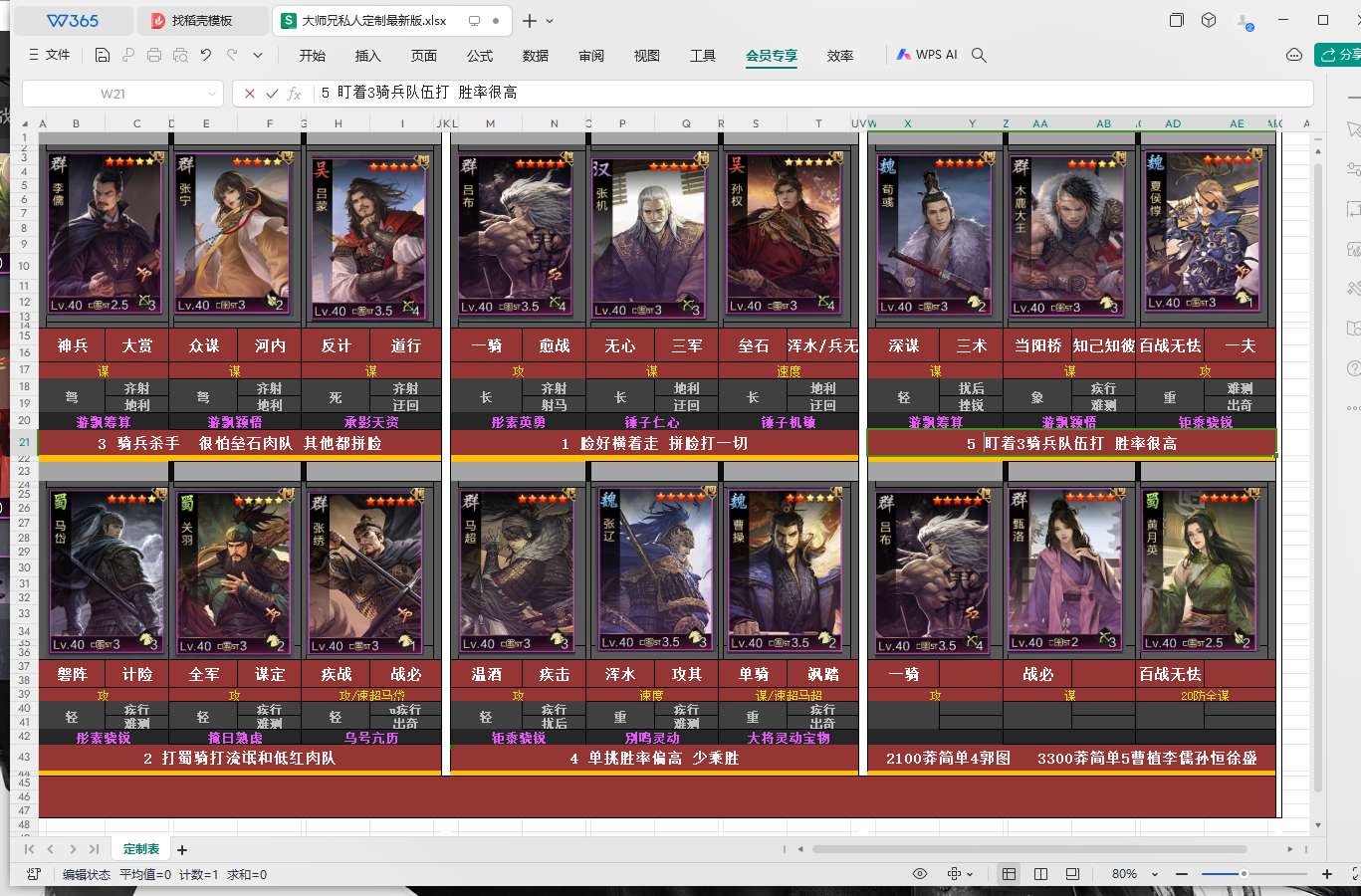The width and height of the screenshot is (1361, 896).
Task: Click the Save icon in quick access toolbar
Action: pyautogui.click(x=103, y=56)
